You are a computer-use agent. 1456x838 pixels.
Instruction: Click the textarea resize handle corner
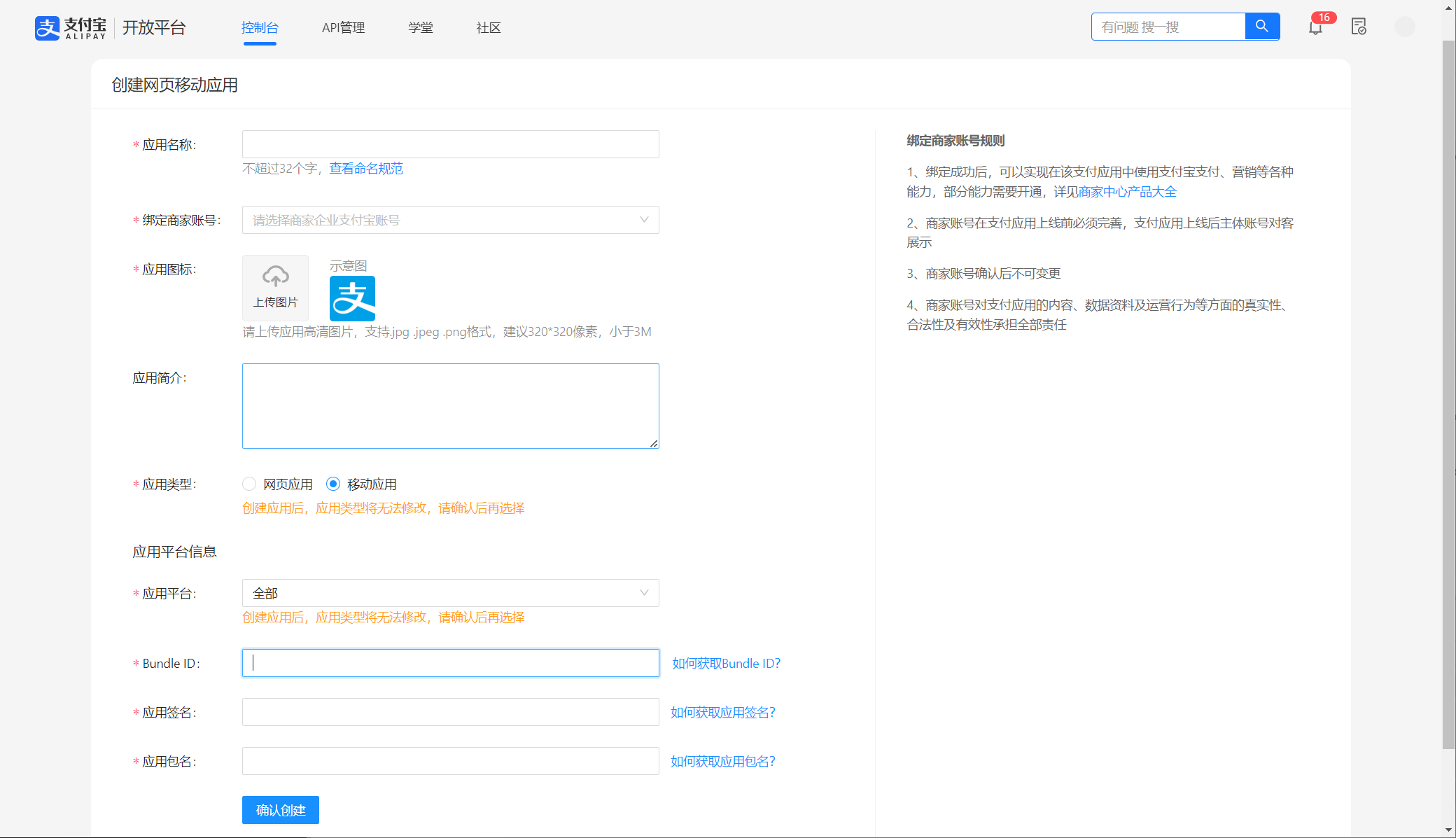(654, 443)
